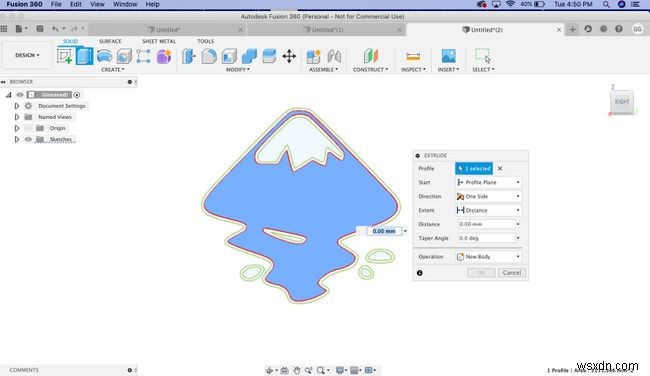Viewport: 650px width, 376px height.
Task: Toggle visibility of the unsaved root component
Action: 19,95
